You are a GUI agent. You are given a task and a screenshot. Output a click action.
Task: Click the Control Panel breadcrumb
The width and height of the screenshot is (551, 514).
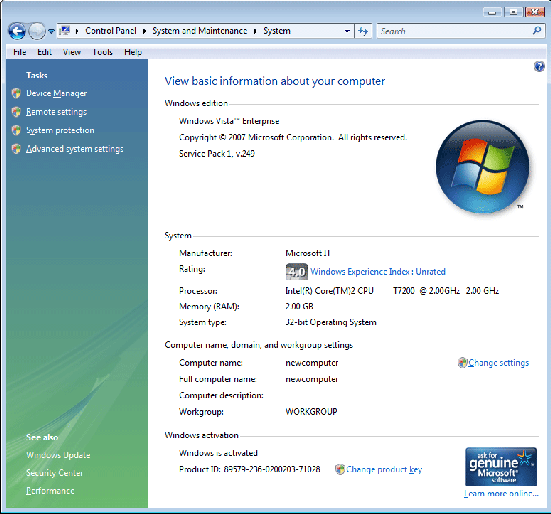point(111,31)
